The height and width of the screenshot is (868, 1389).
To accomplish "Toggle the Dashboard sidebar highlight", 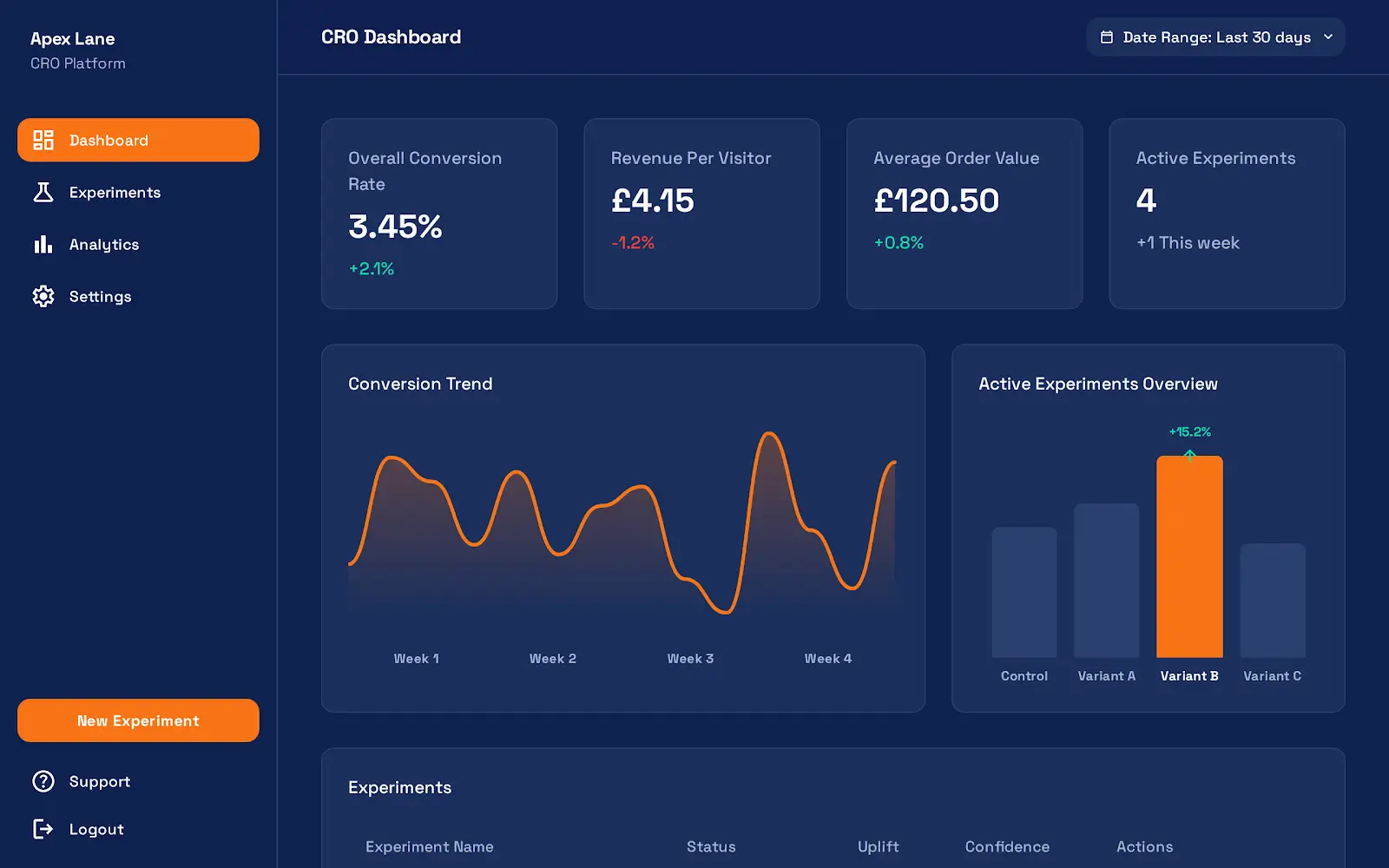I will (138, 139).
